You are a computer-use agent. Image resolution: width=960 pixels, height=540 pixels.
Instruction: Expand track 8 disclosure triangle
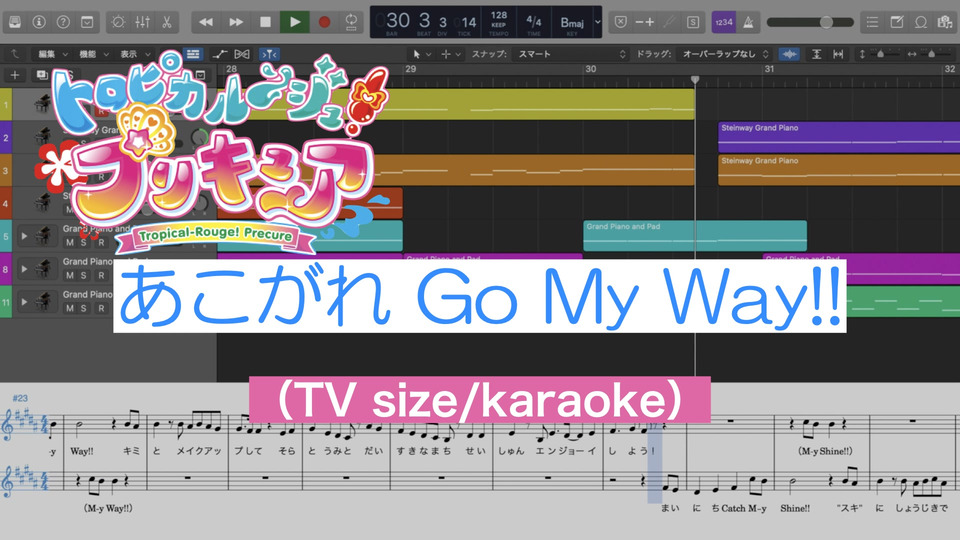pos(24,269)
